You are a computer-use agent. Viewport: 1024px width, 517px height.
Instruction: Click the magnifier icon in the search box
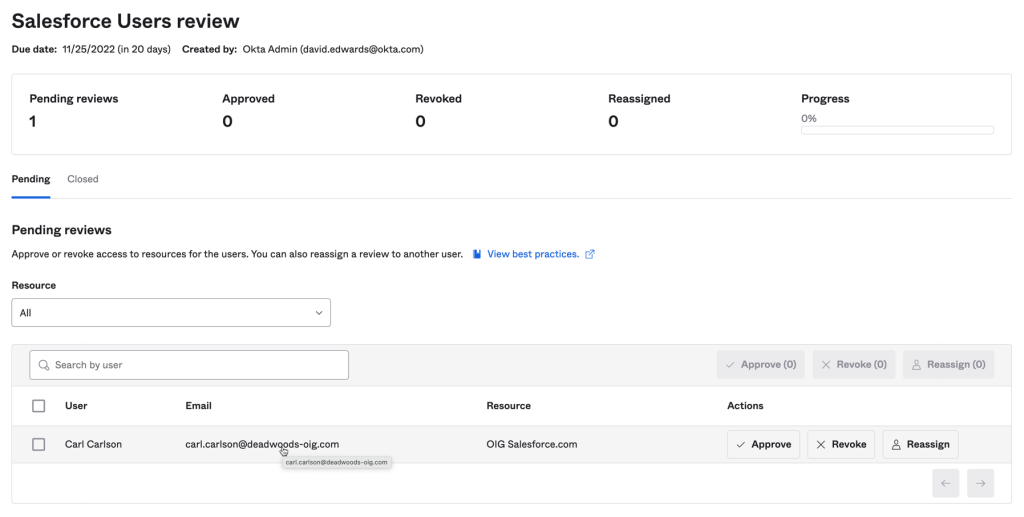[44, 365]
